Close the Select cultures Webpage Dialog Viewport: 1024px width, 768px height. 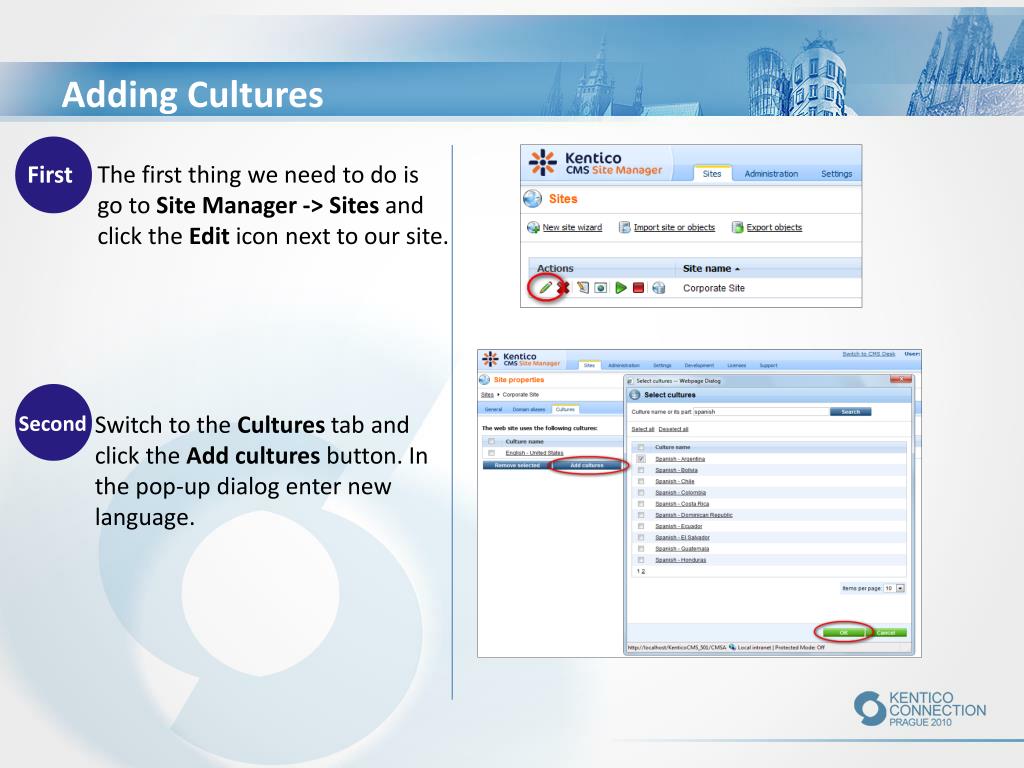point(901,379)
